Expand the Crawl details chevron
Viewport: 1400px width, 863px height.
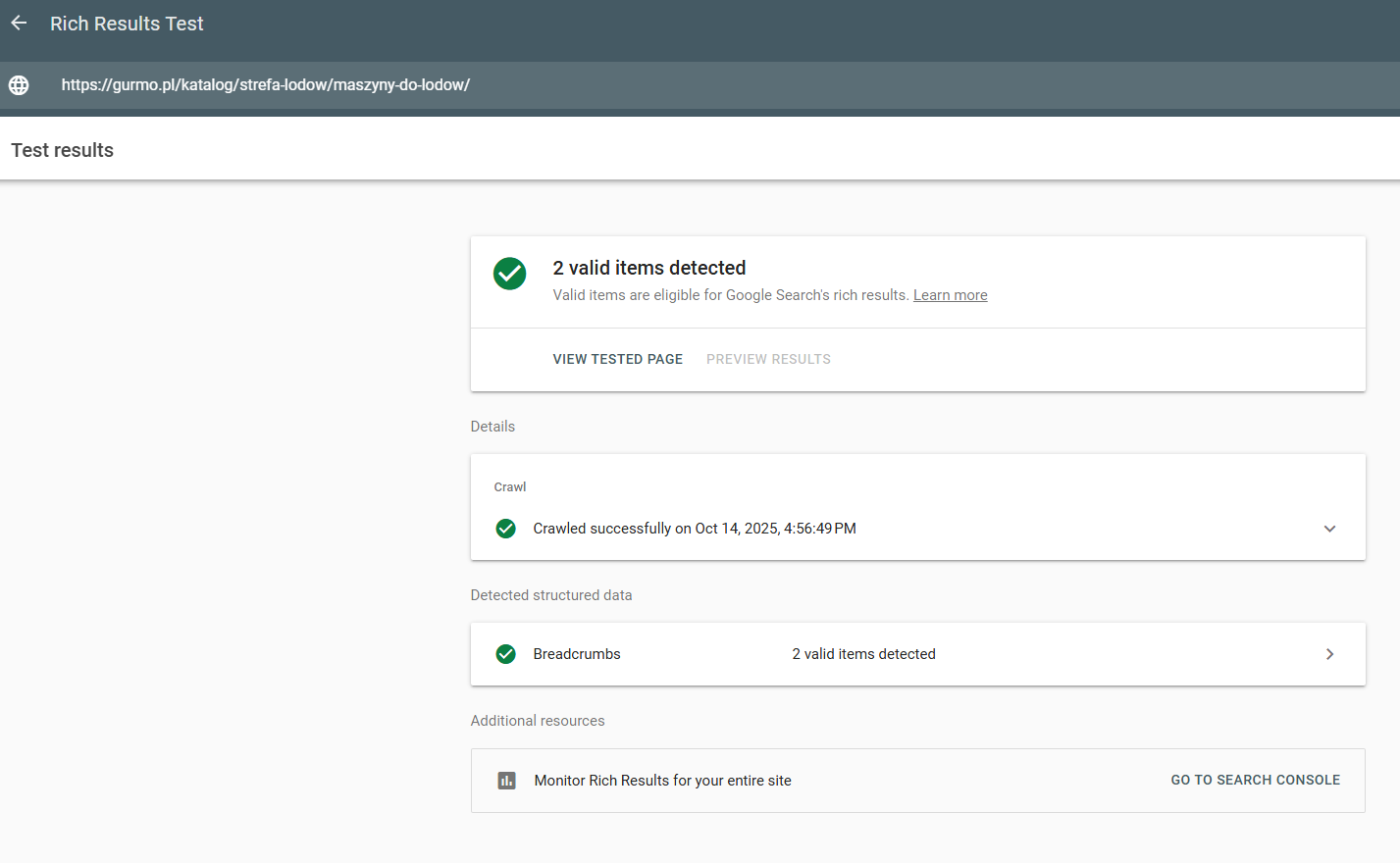pos(1329,529)
